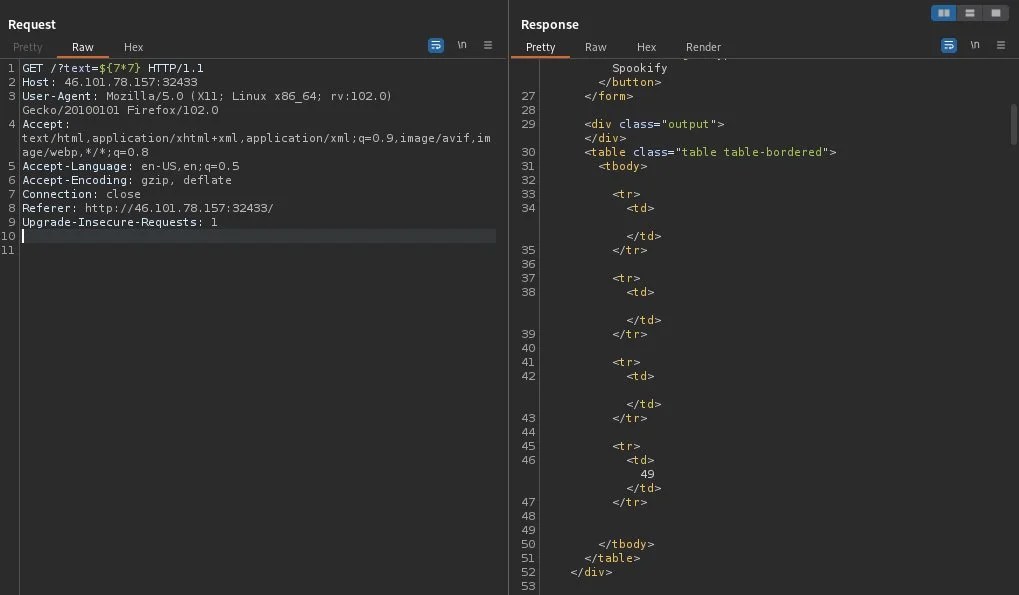Select side-by-side layout icon
The image size is (1019, 595).
pos(944,13)
